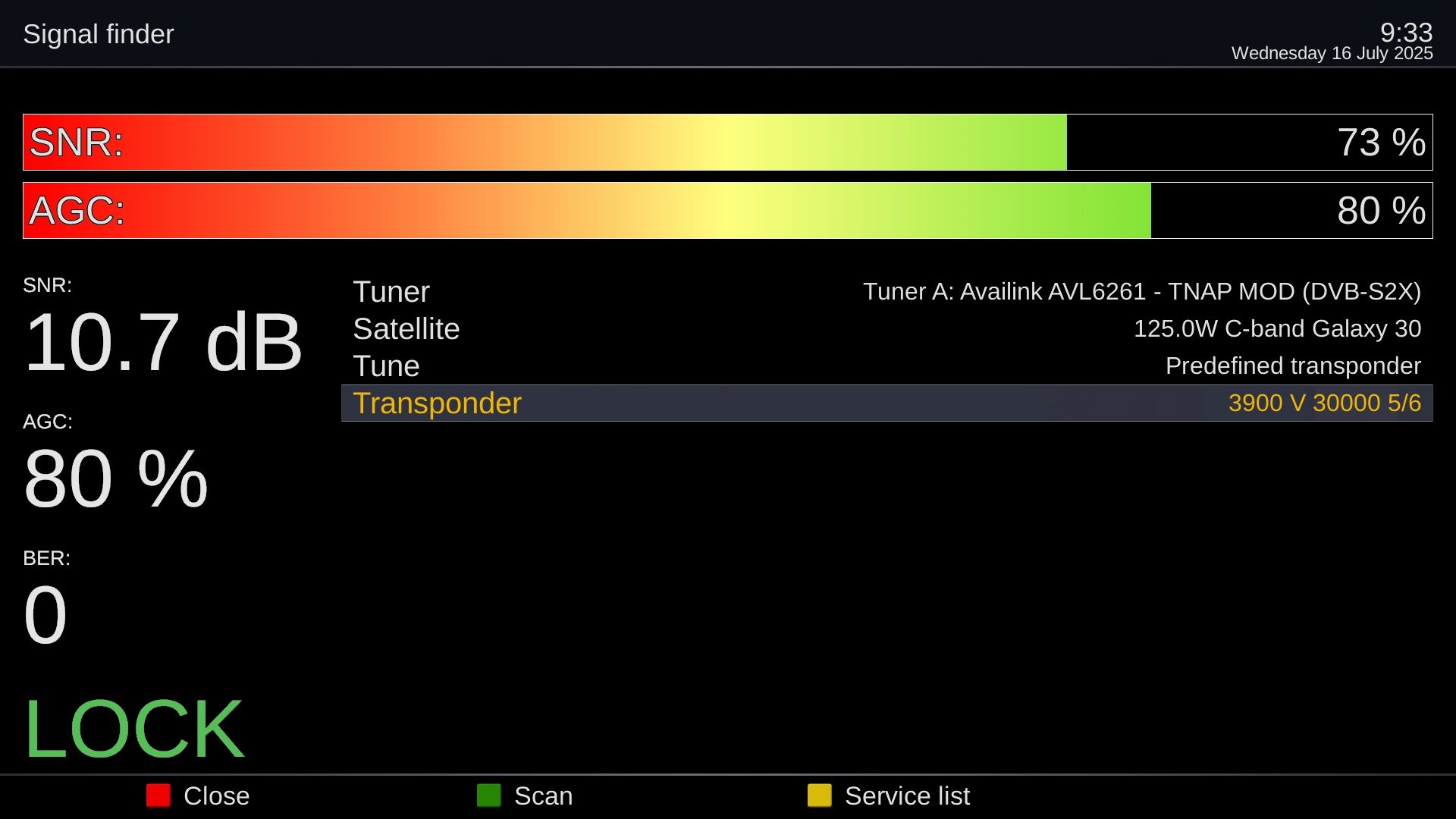Click the 10.7 dB SNR readout
Screen dimensions: 1456x819
pos(164,343)
